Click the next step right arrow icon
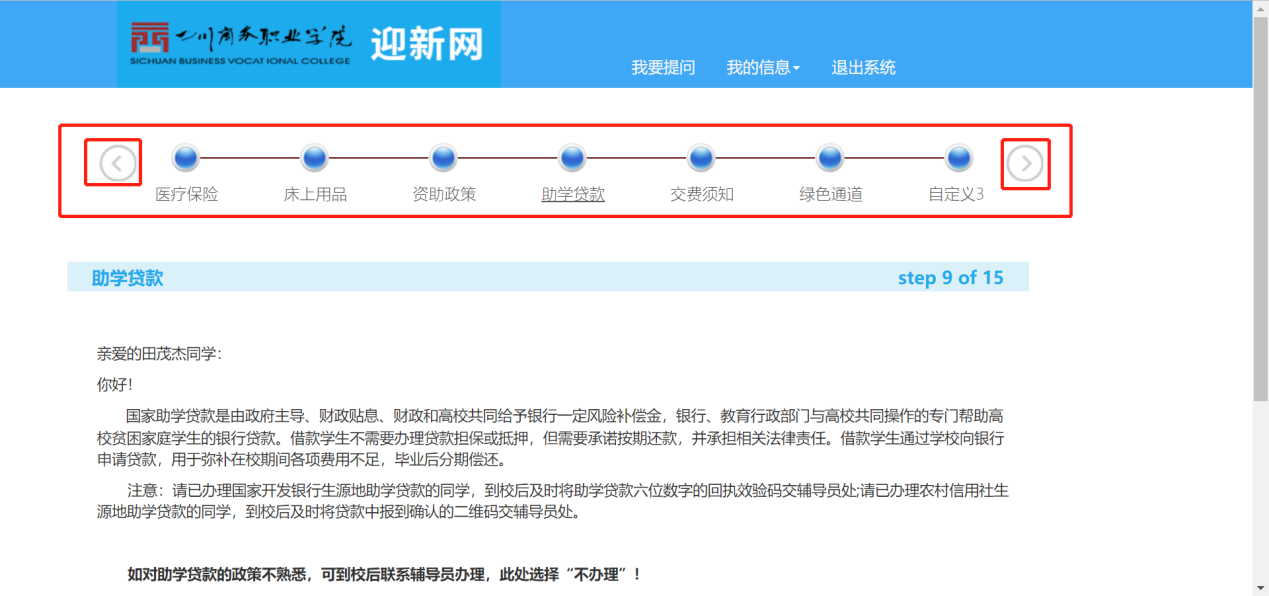This screenshot has width=1269, height=596. pos(1025,164)
